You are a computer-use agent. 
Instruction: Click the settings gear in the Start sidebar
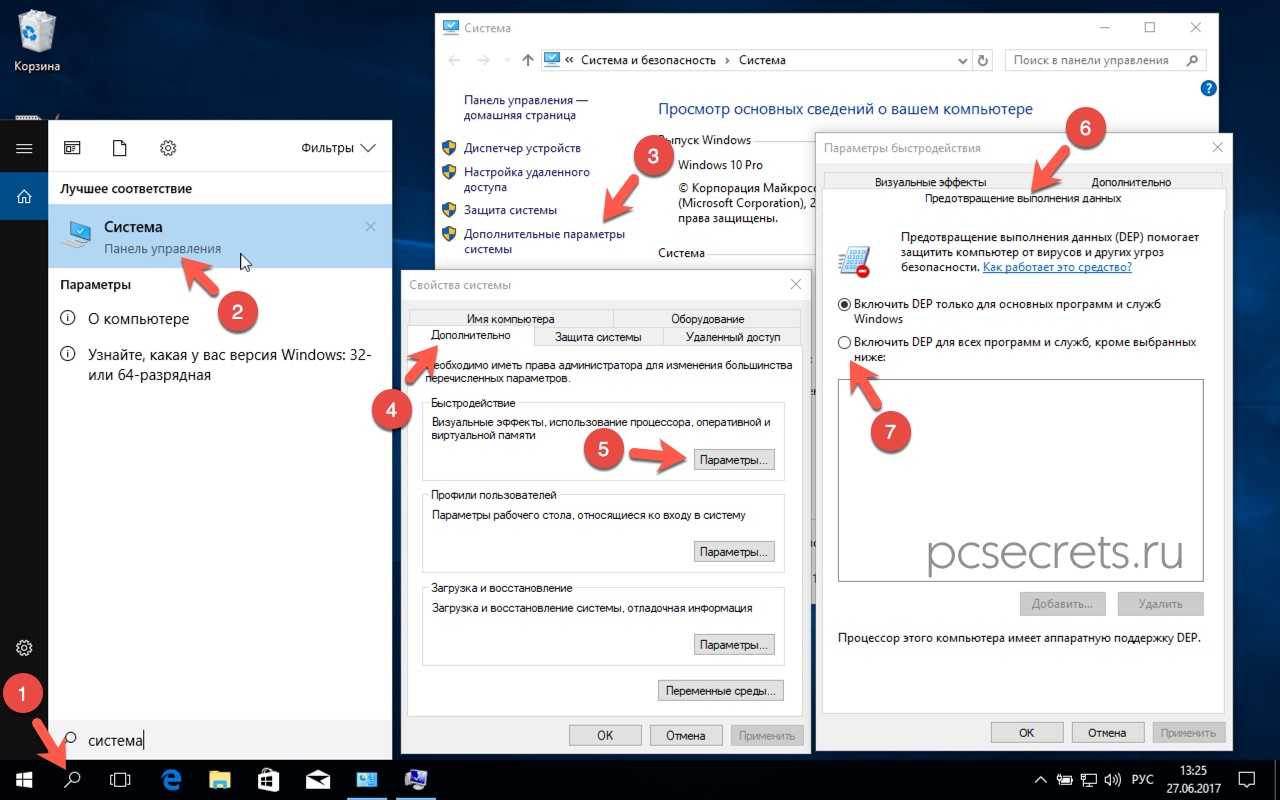(x=24, y=647)
